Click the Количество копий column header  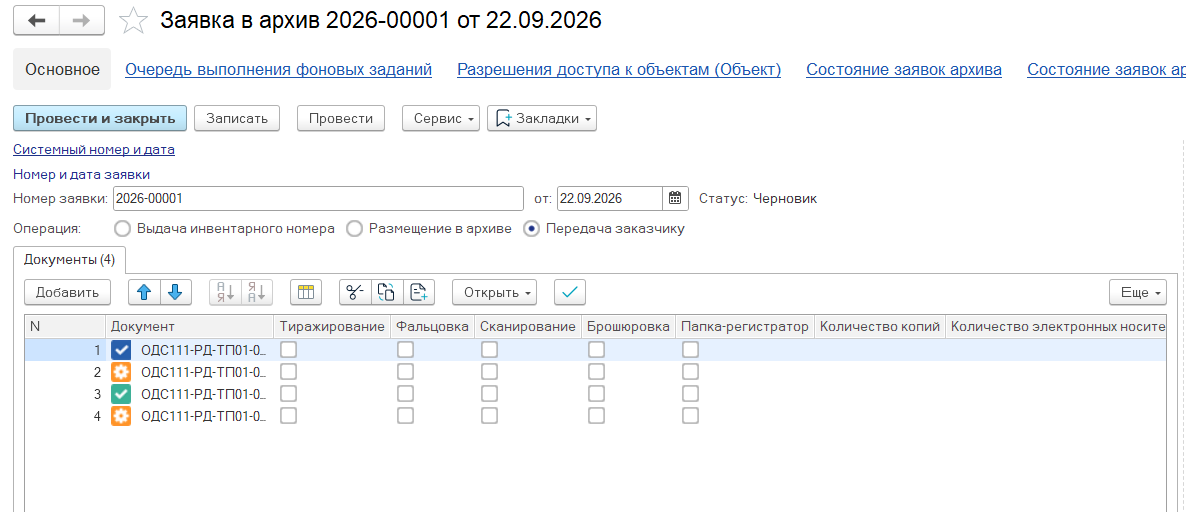click(x=880, y=327)
